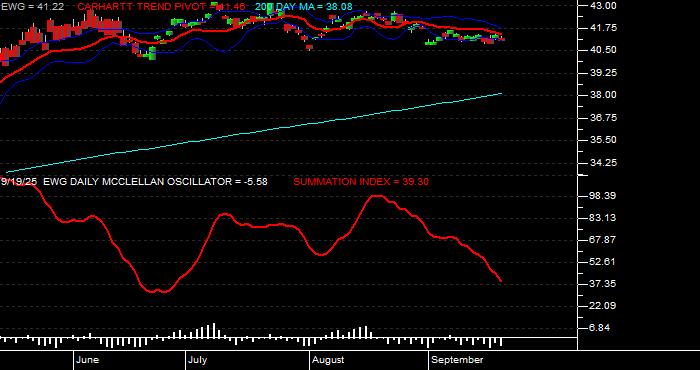Click the 36.75 price axis value
Image resolution: width=700 pixels, height=370 pixels.
pyautogui.click(x=604, y=117)
